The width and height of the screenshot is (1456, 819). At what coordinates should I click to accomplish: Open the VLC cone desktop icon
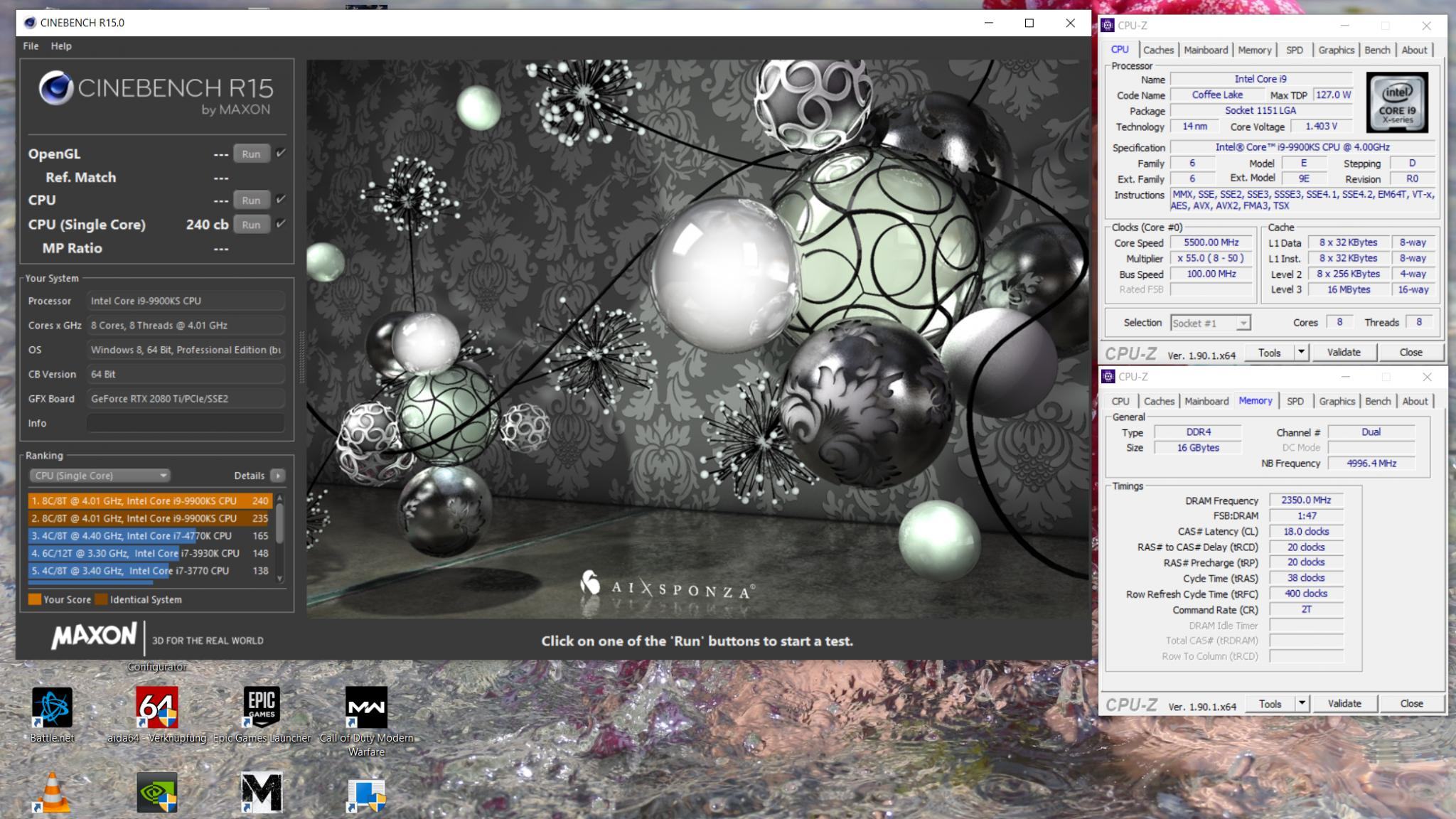coord(52,792)
